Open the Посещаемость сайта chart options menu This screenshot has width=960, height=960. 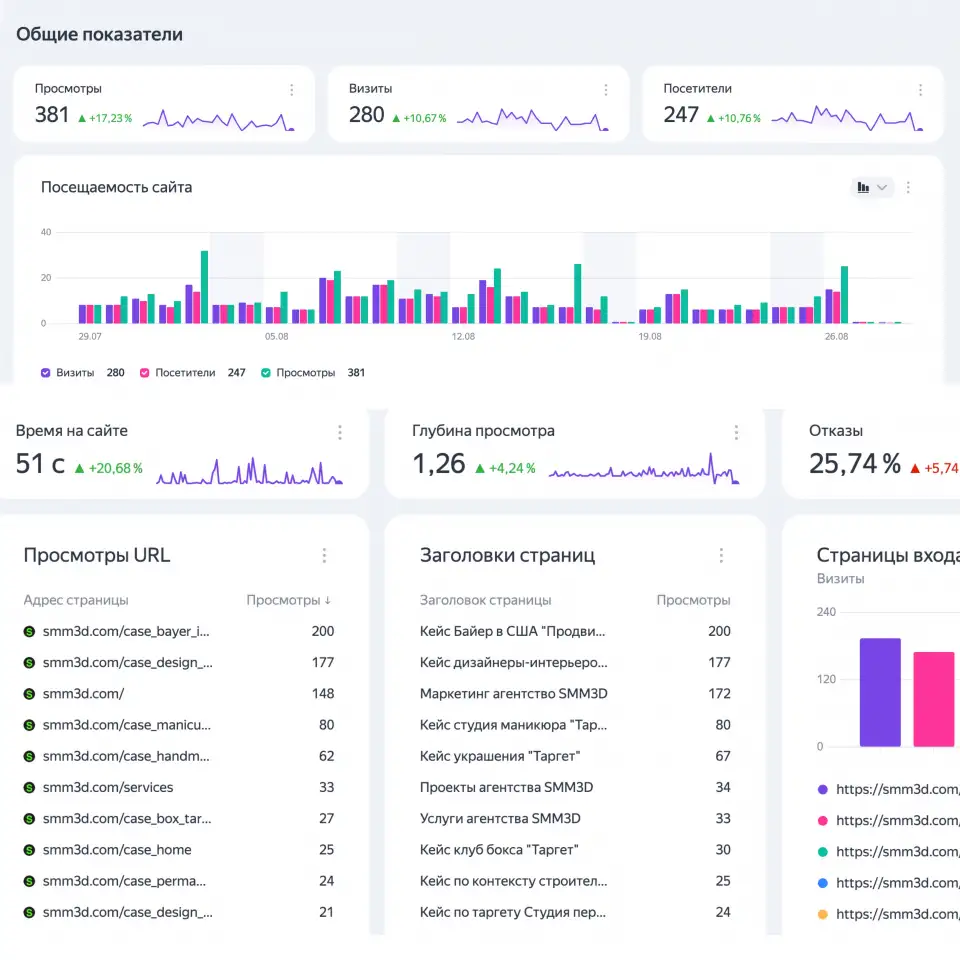click(x=908, y=187)
